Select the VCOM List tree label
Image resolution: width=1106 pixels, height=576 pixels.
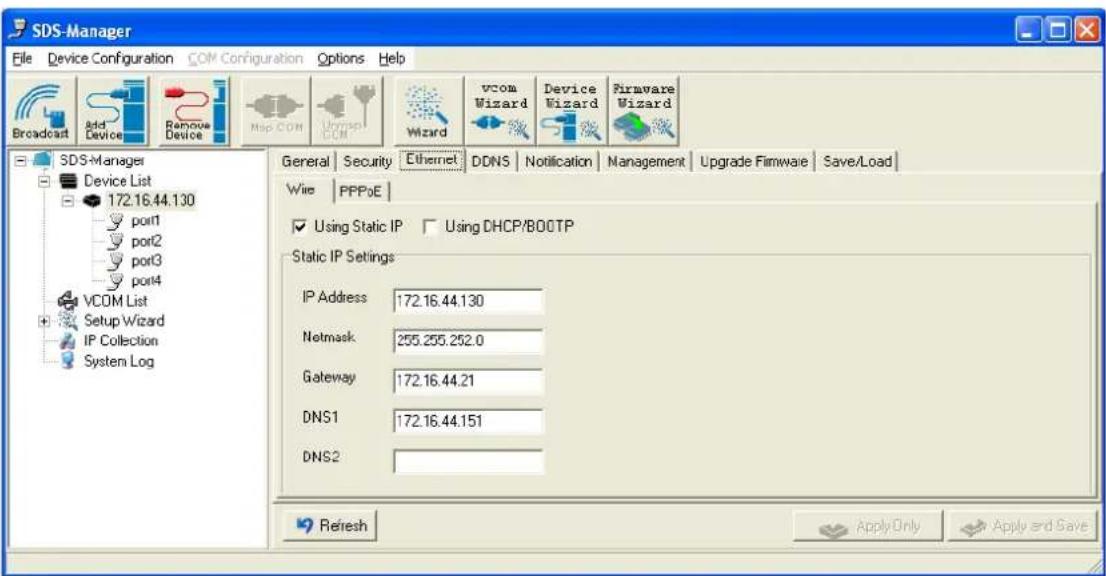pos(115,301)
